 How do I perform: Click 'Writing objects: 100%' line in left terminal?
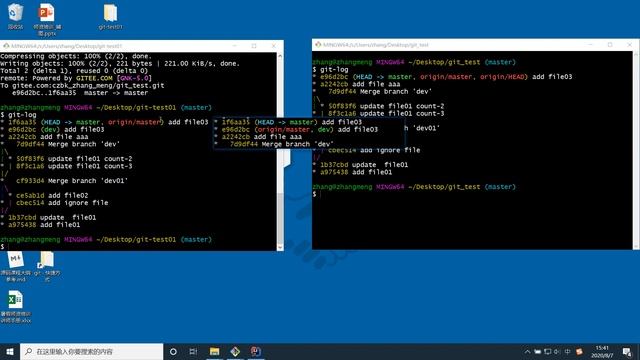coord(120,64)
